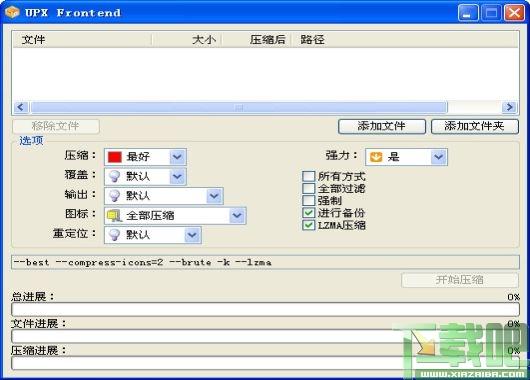
Task: Click the 路径 column header
Action: point(405,40)
